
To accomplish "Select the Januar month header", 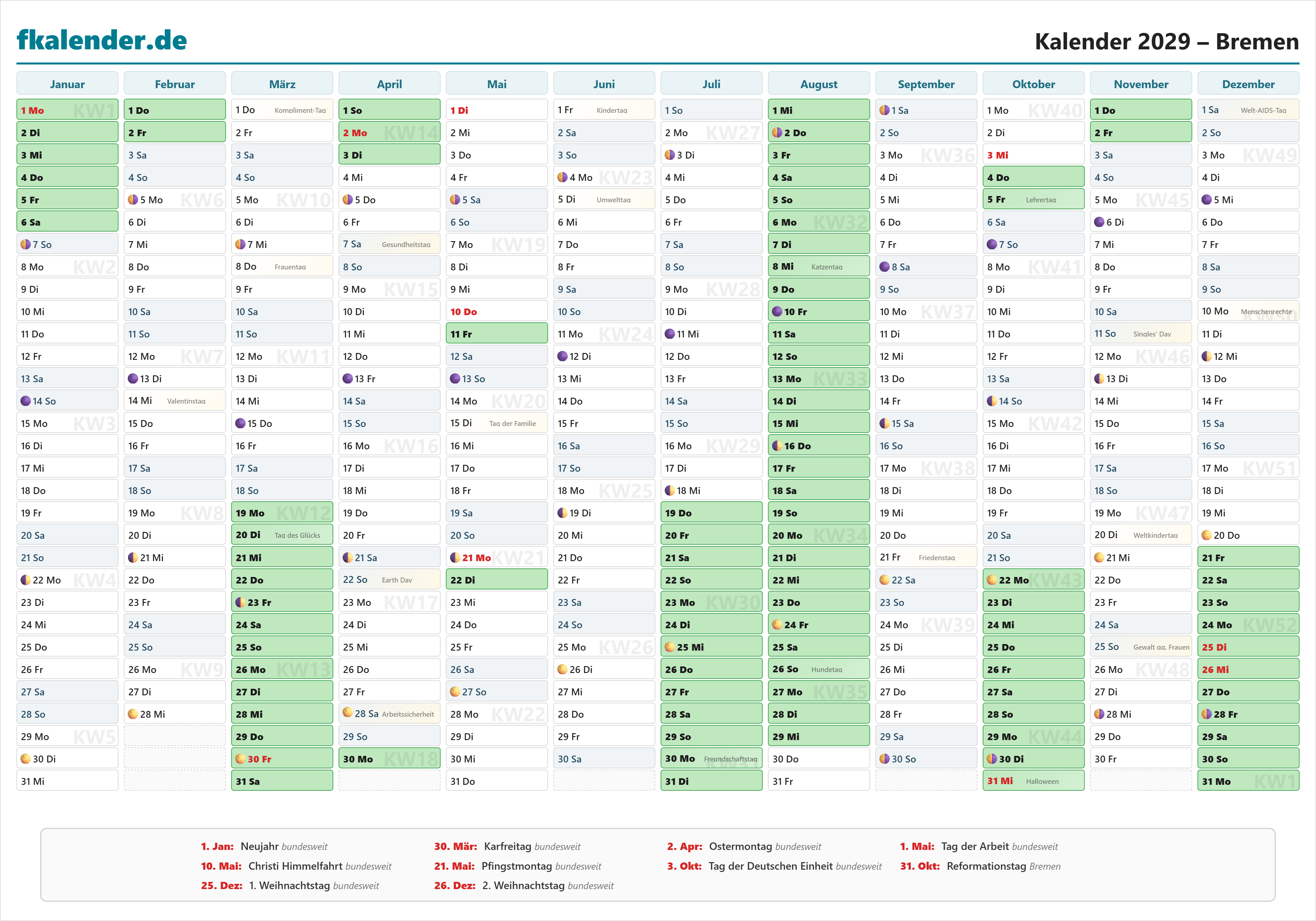I will (67, 84).
